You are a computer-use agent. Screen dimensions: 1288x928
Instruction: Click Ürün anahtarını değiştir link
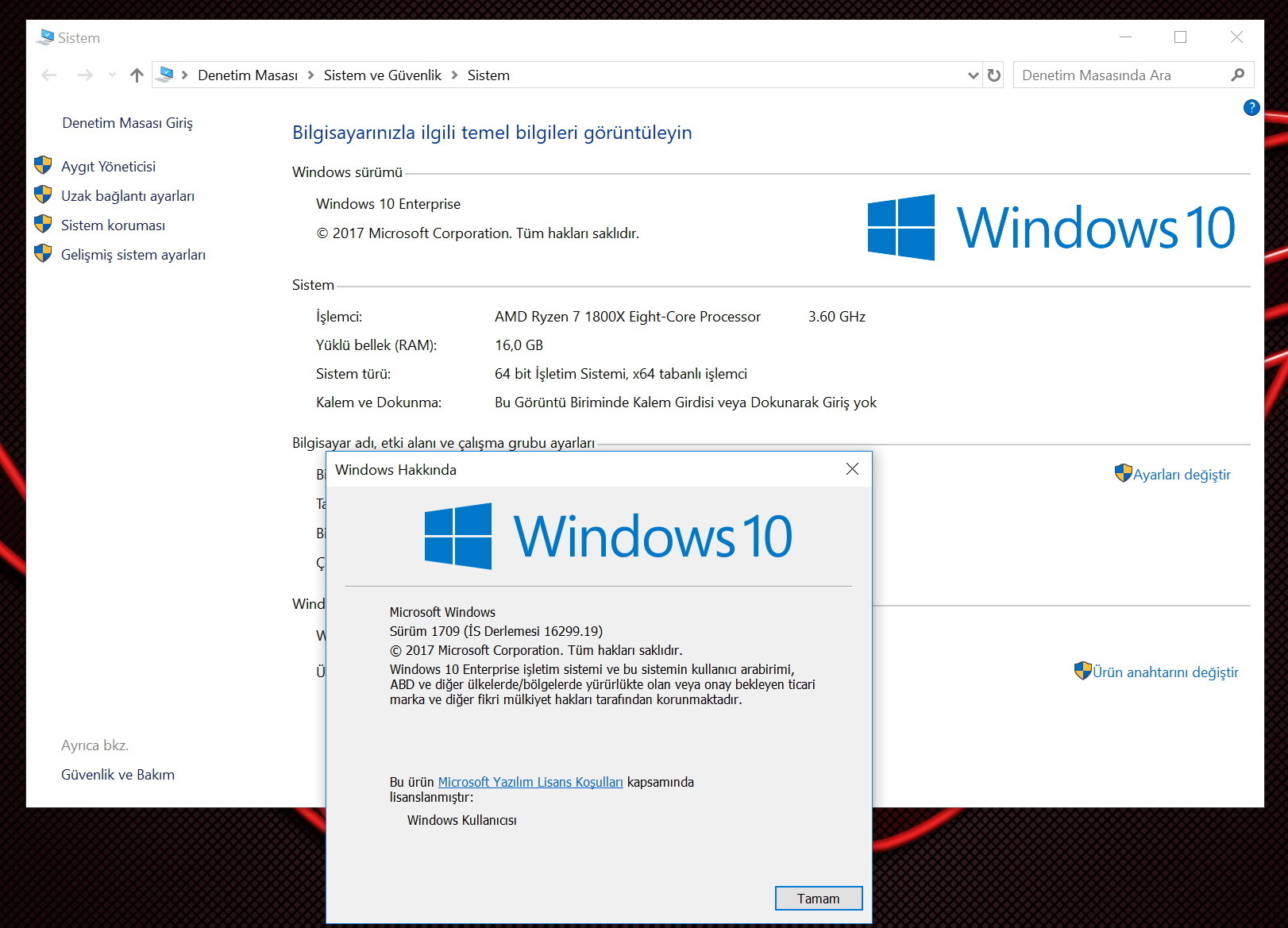(x=1166, y=672)
